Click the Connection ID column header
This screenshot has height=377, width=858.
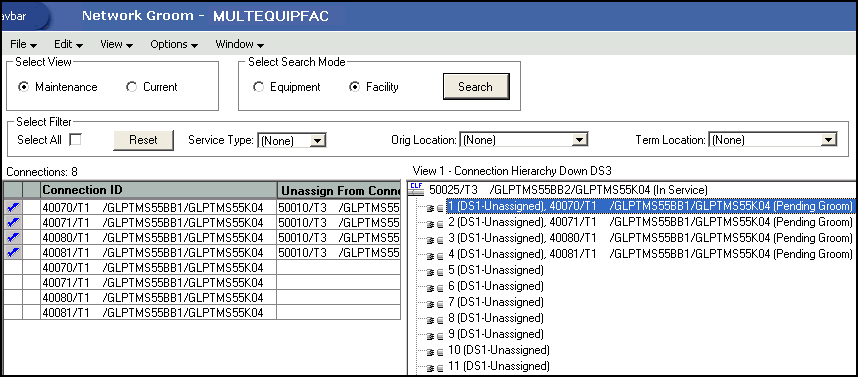158,190
